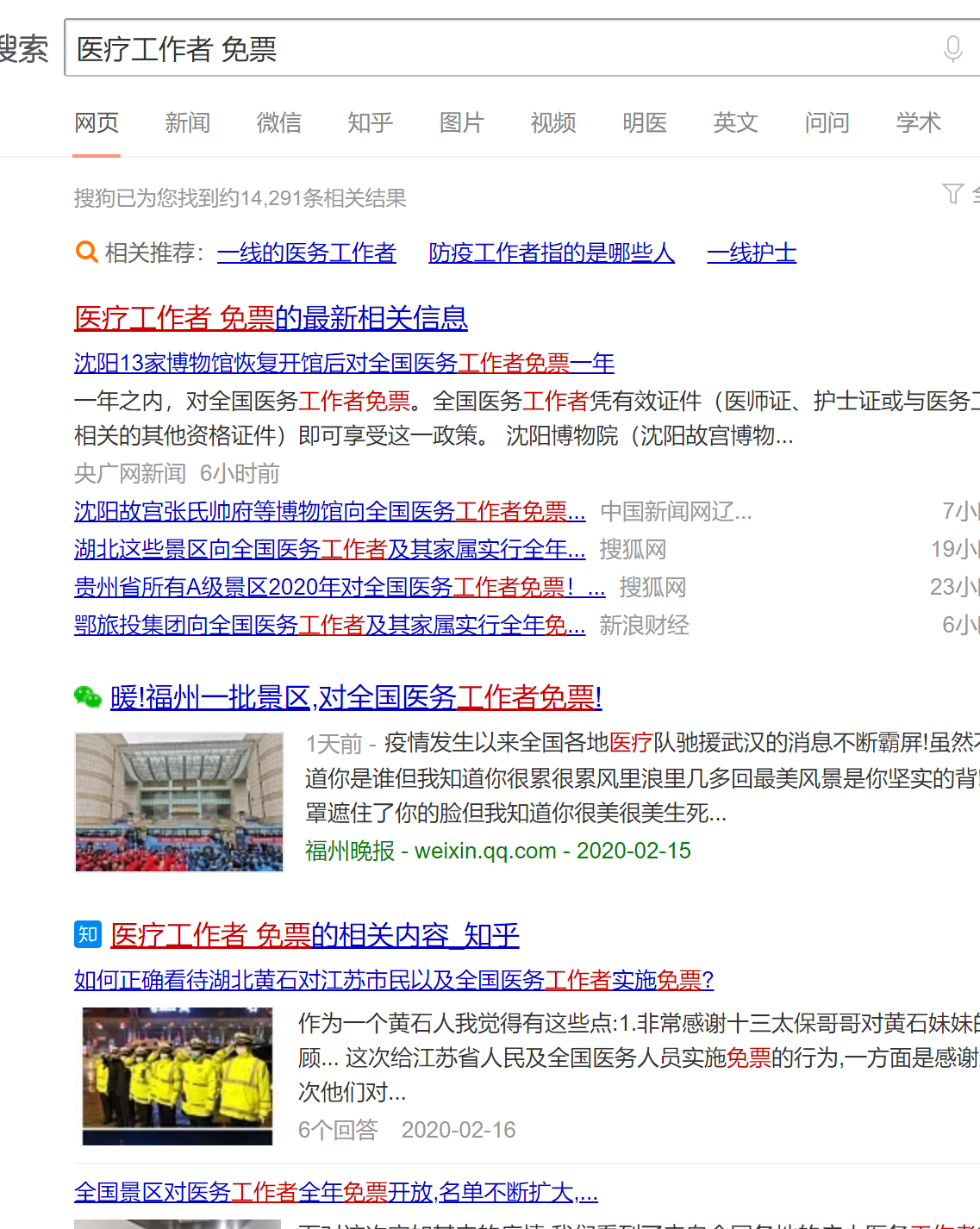Viewport: 980px width, 1229px height.
Task: Open related suggestion 一线的医务工作者
Action: coord(306,253)
